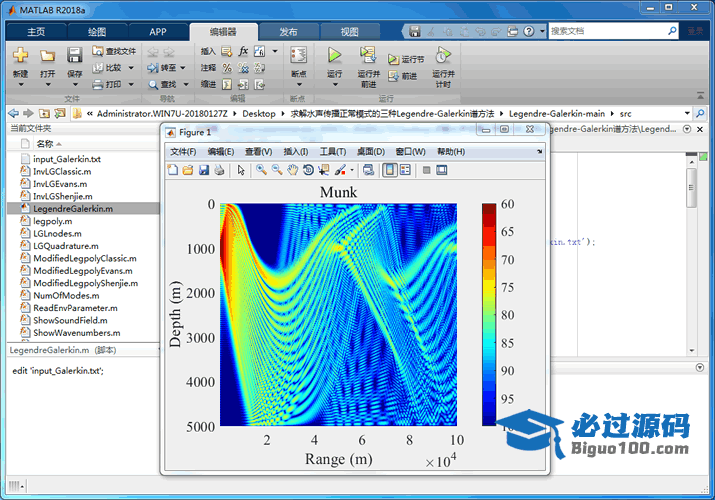Click the Breakpoints (断点) icon
The height and width of the screenshot is (500, 715).
tap(297, 55)
